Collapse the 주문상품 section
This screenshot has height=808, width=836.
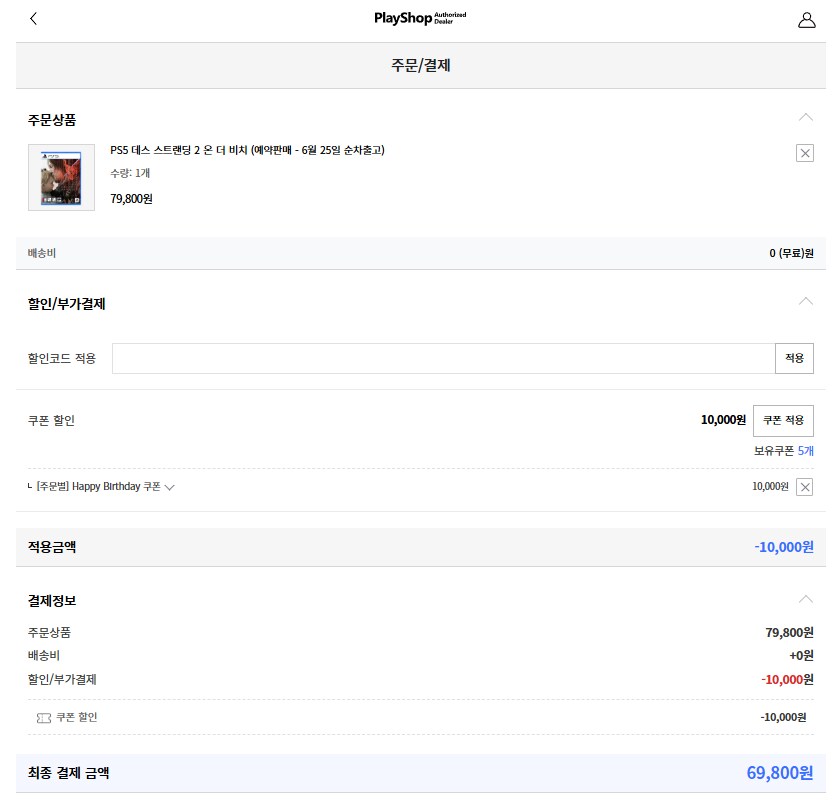point(807,117)
